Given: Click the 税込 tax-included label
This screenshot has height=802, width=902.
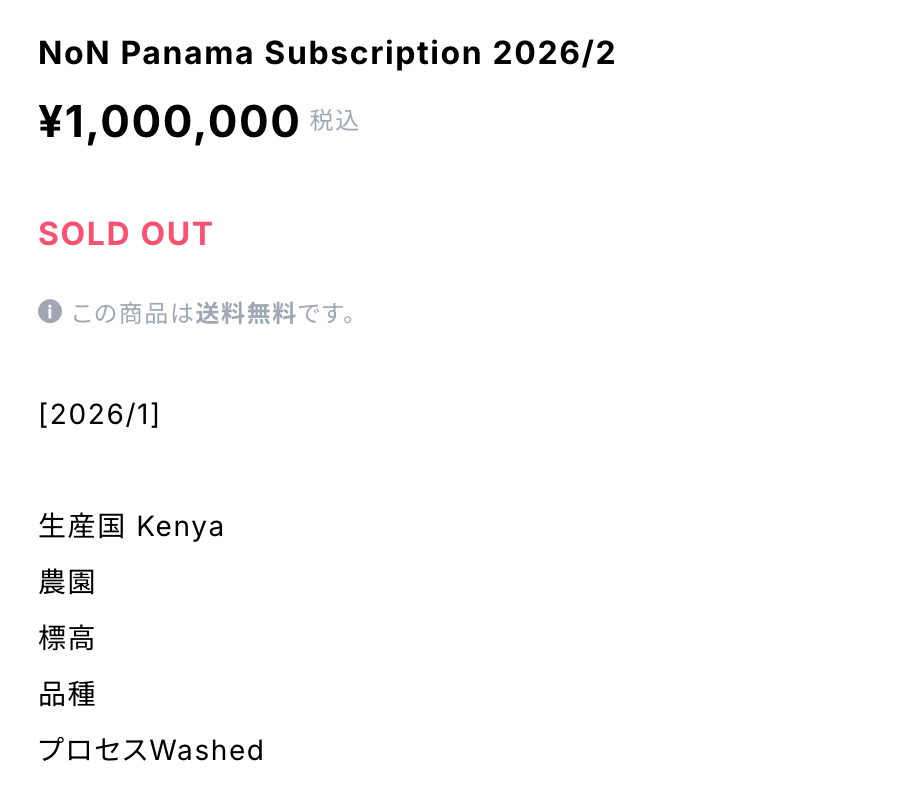Looking at the screenshot, I should (334, 122).
